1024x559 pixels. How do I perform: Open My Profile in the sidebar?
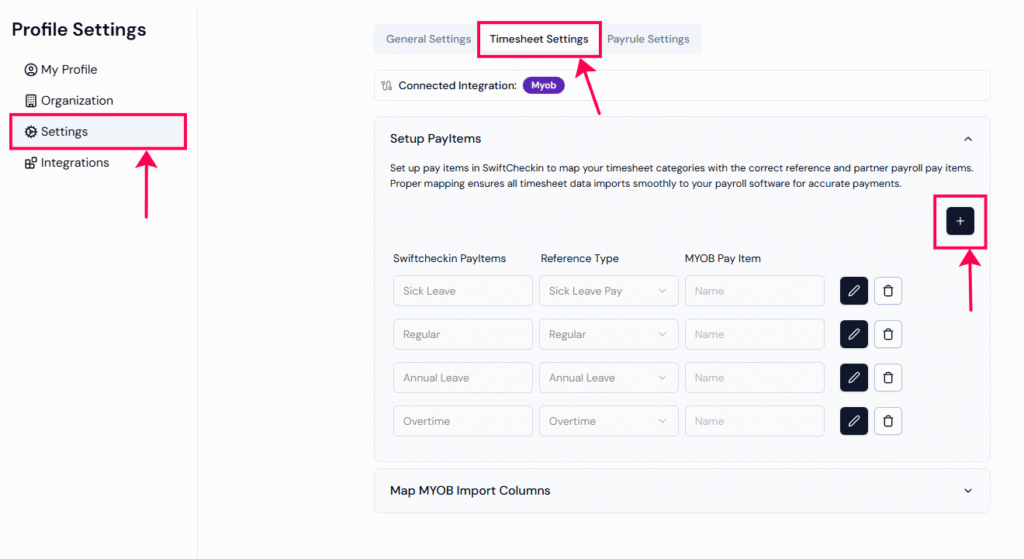68,70
